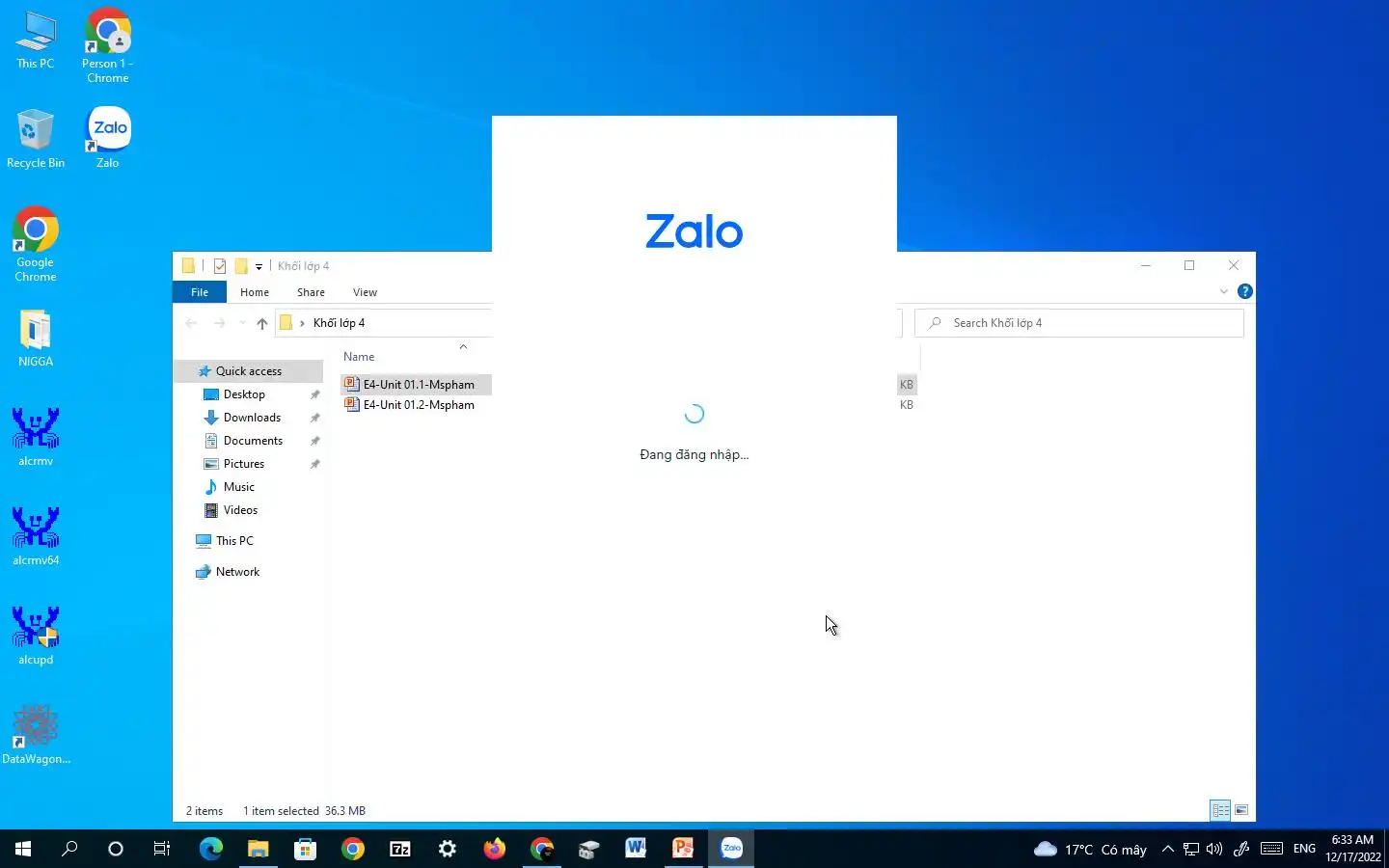The height and width of the screenshot is (868, 1389).
Task: Open taskbar search magnifier
Action: [x=69, y=849]
